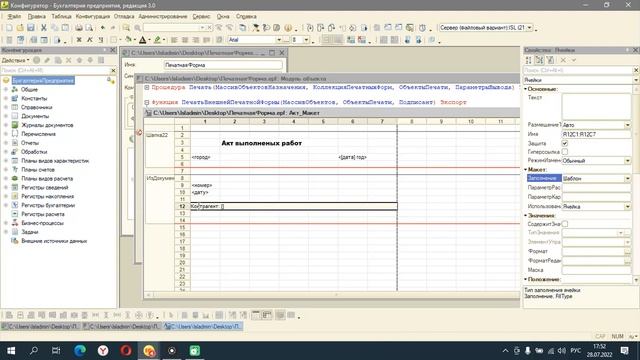Expand the Справочники tree node
Image resolution: width=640 pixels, height=360 pixels.
click(6, 107)
